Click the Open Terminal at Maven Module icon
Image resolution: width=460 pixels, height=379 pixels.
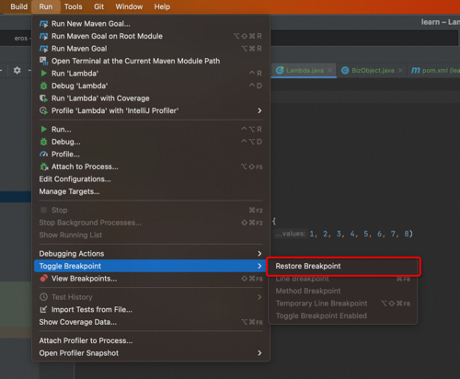pos(44,61)
